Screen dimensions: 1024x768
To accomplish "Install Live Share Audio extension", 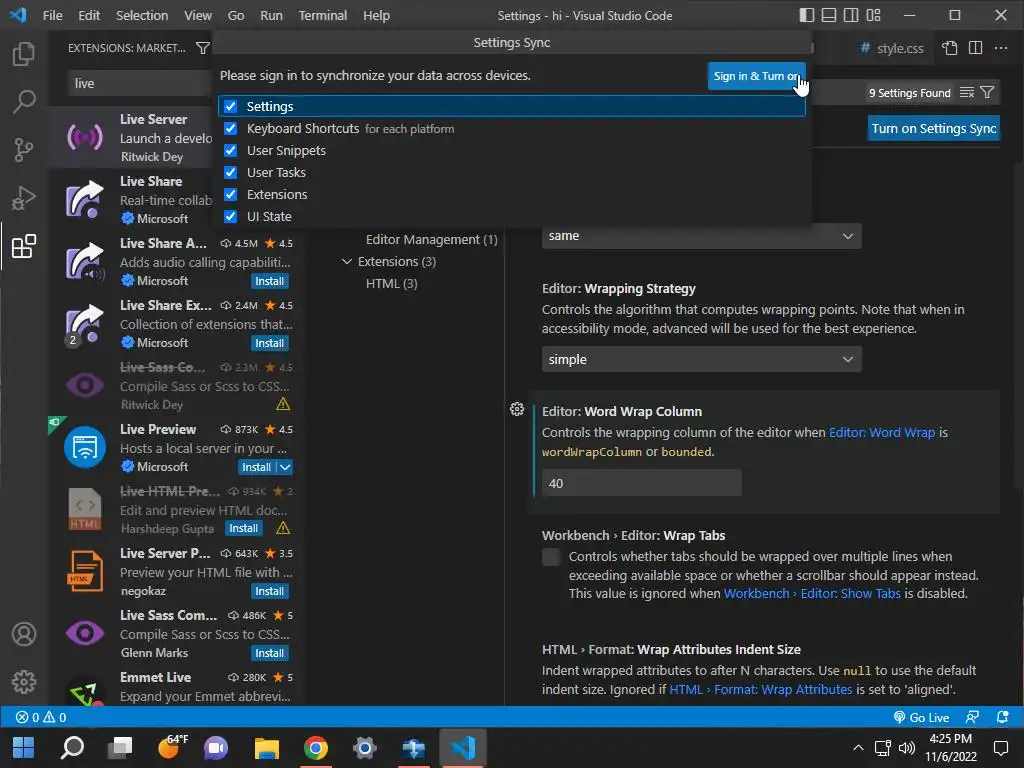I will click(x=269, y=281).
